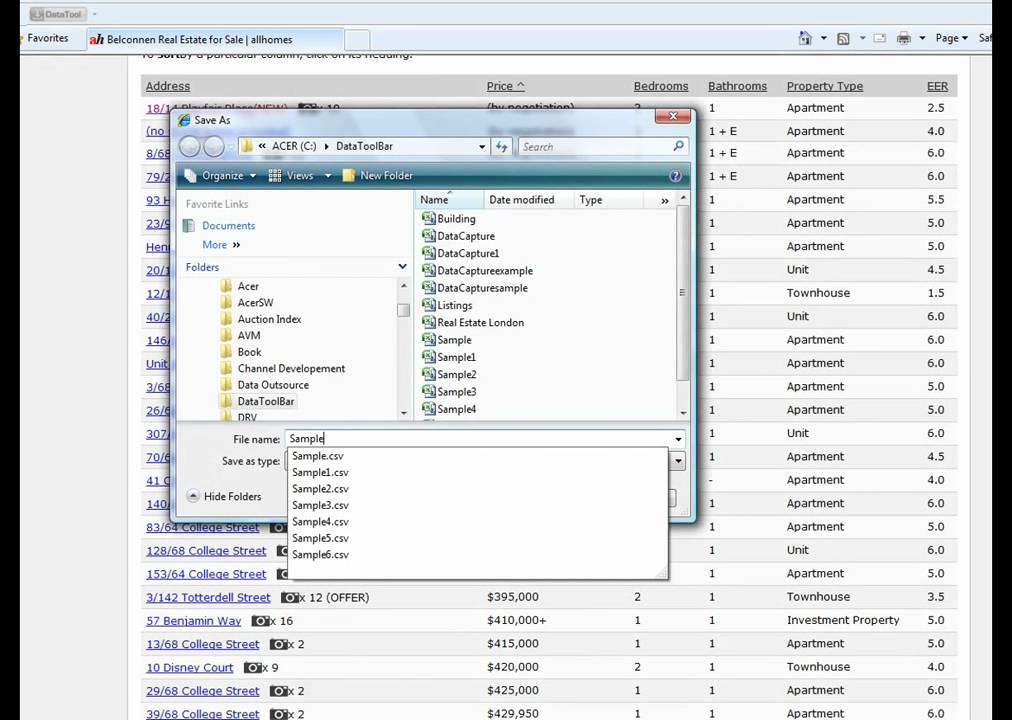The width and height of the screenshot is (1012, 720).
Task: Click the File name input field
Action: [478, 439]
